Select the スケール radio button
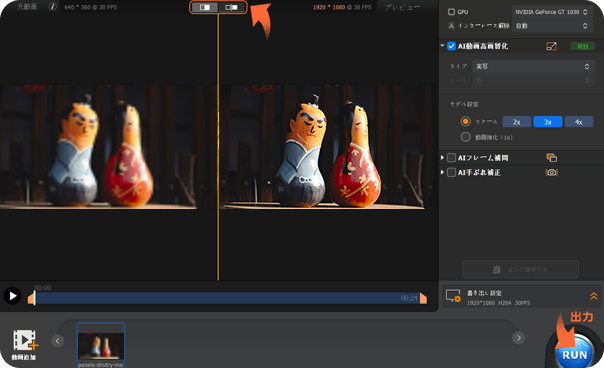 pos(465,121)
